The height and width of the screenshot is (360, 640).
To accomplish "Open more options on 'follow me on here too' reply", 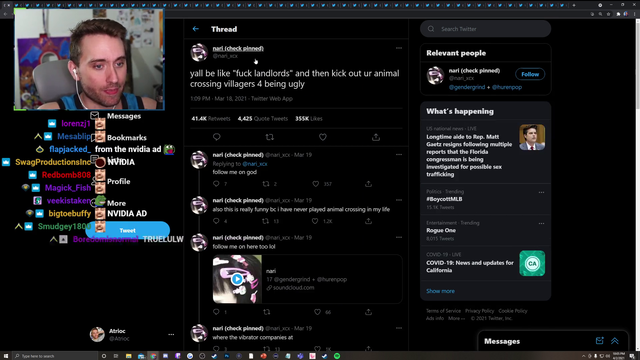I will coord(399,237).
